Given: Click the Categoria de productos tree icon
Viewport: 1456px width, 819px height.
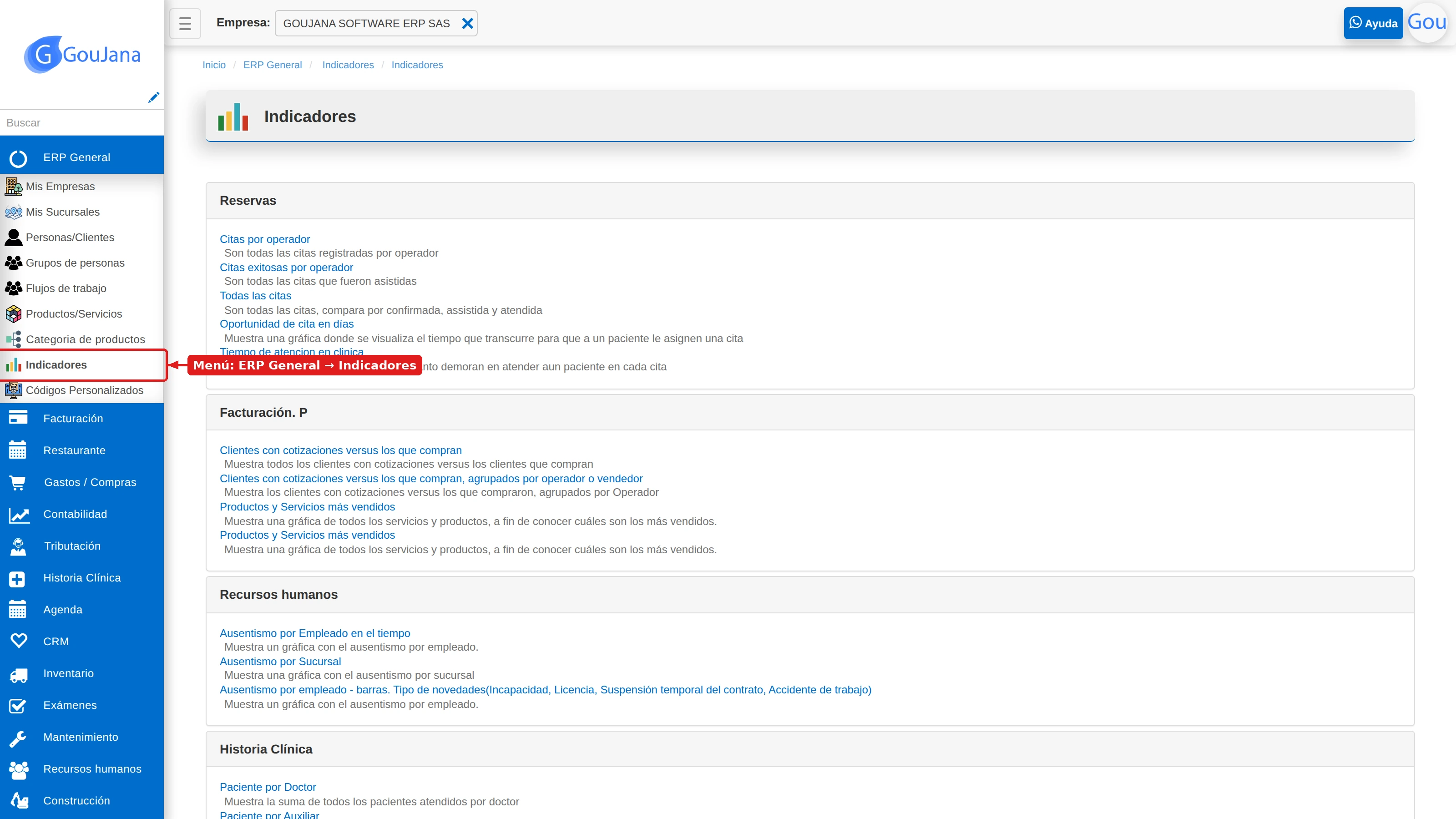Looking at the screenshot, I should [14, 339].
